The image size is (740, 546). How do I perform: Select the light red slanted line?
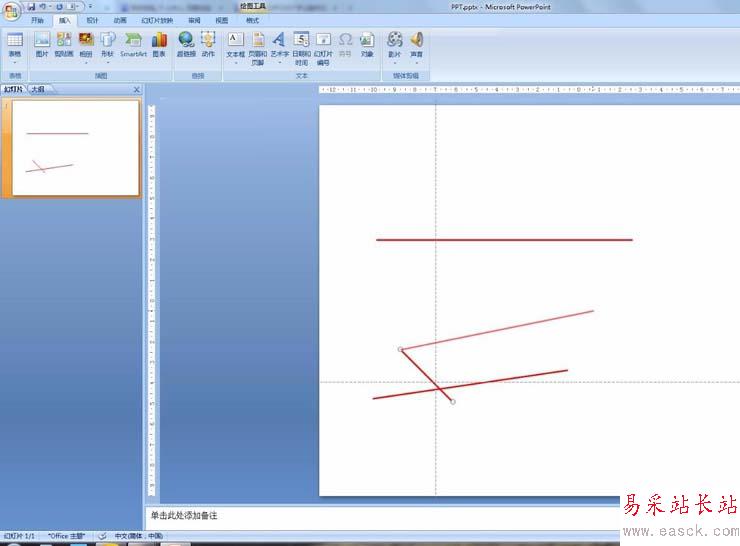[497, 330]
